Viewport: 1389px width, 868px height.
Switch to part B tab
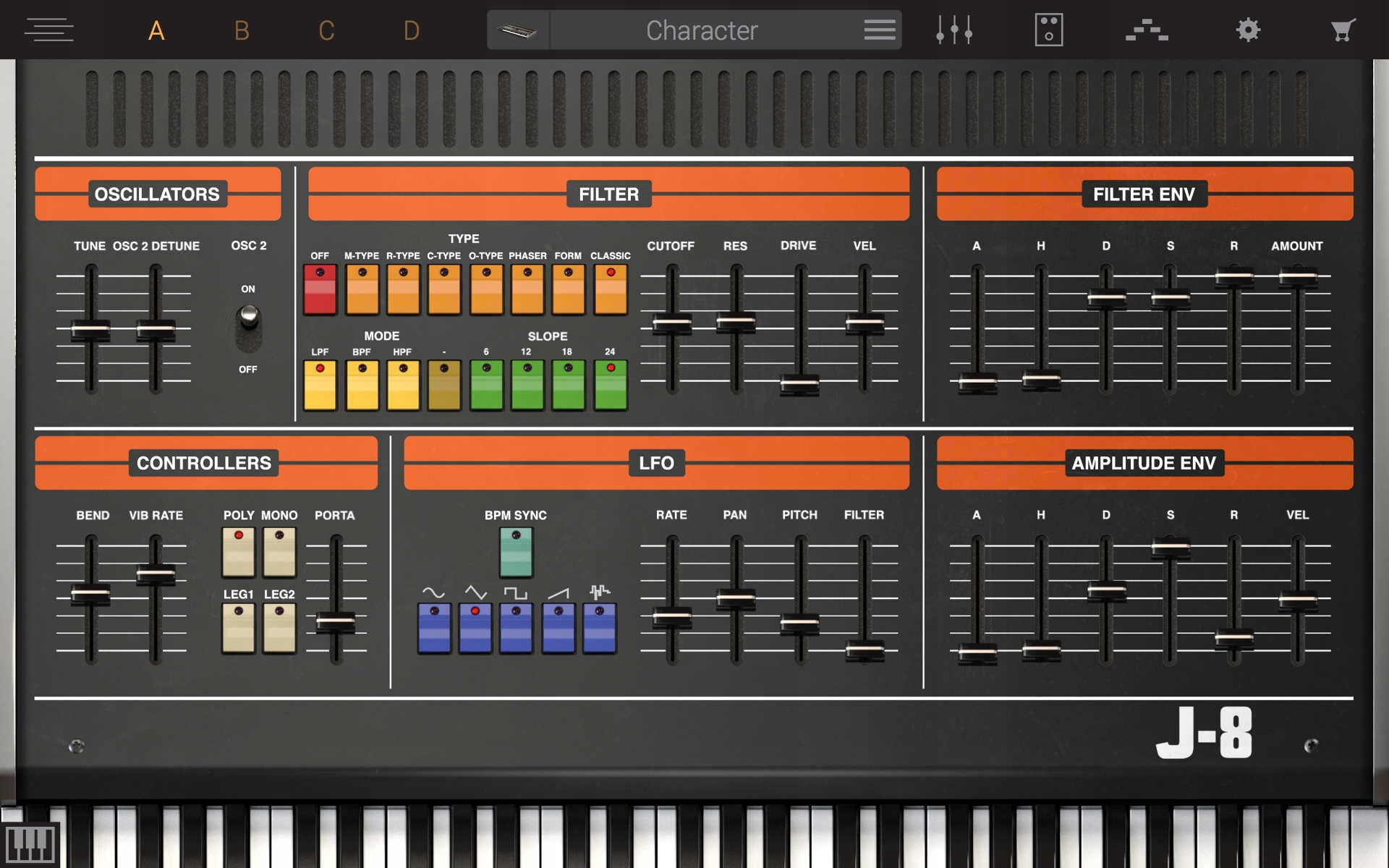point(242,30)
